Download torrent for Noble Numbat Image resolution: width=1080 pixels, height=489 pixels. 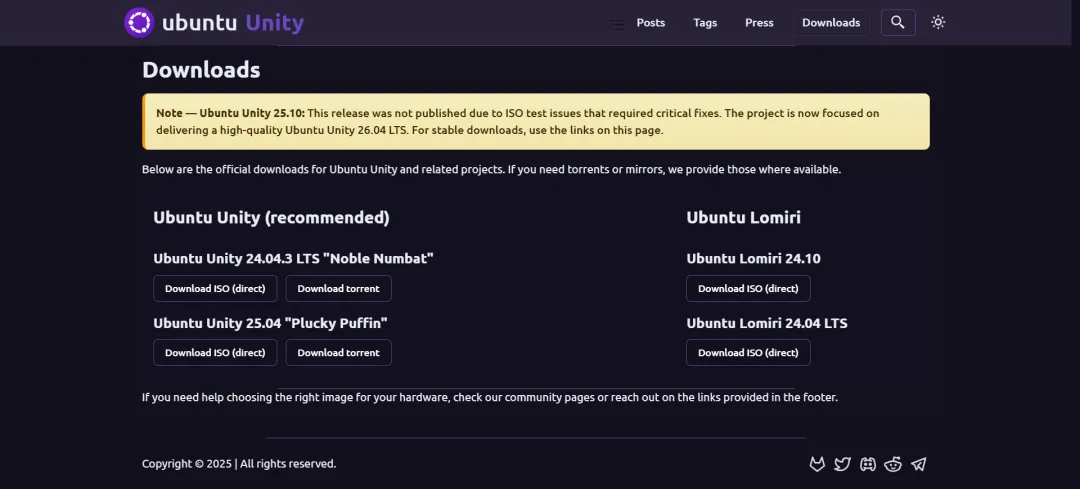[x=338, y=288]
